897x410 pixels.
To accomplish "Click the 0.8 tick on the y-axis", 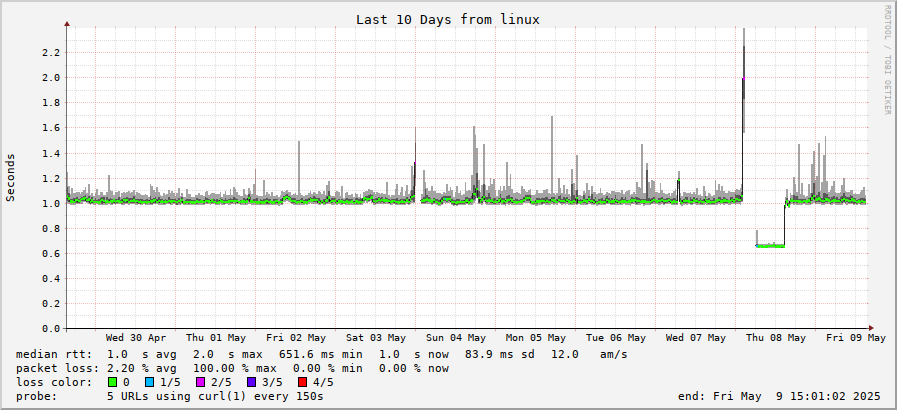I will (x=50, y=228).
